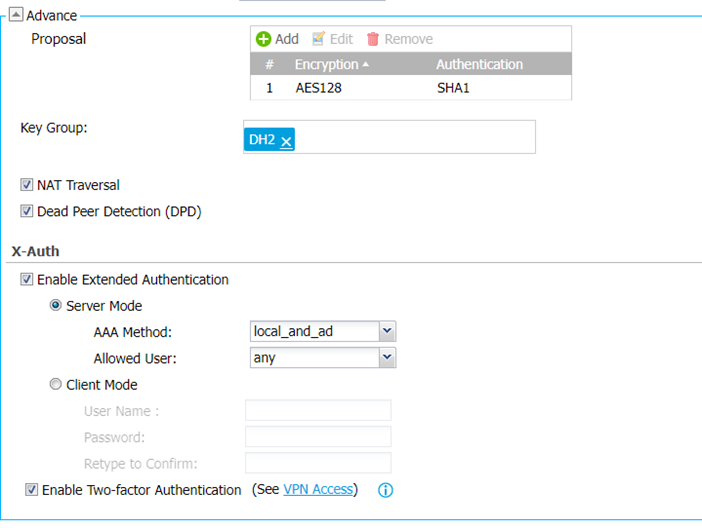This screenshot has height=528, width=702.
Task: Open the Allowed User dropdown
Action: [388, 357]
